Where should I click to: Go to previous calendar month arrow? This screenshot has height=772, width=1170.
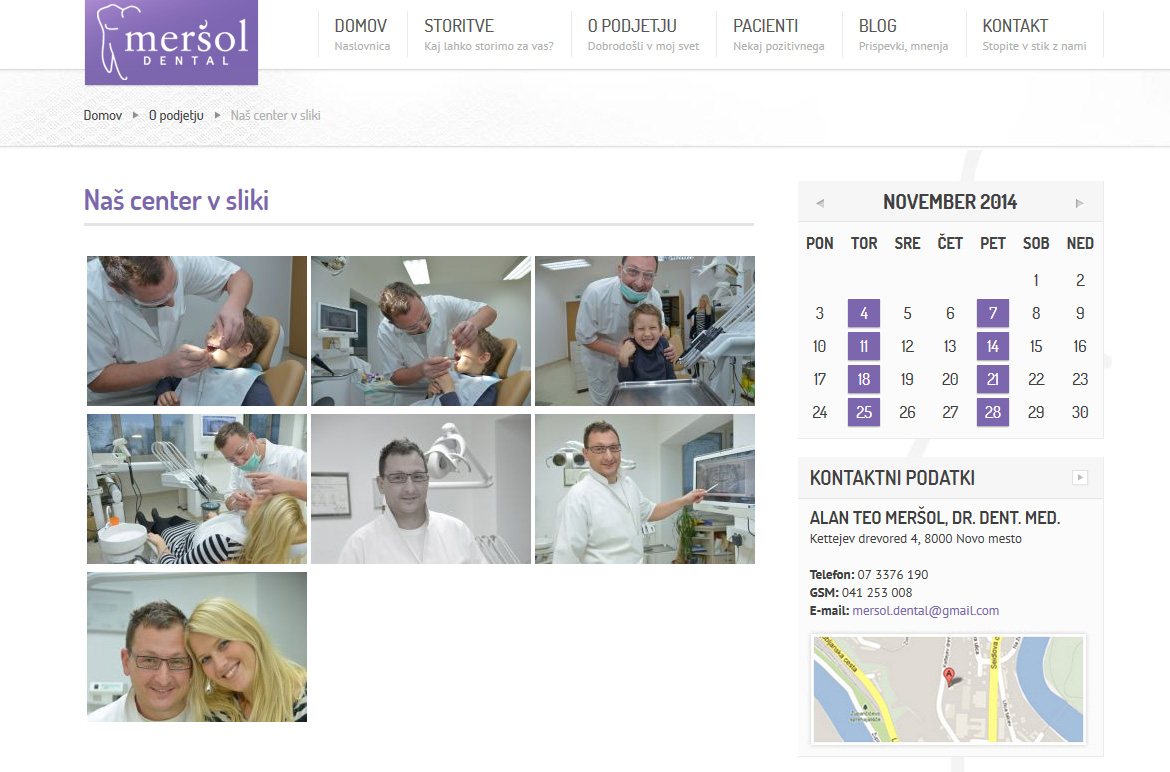[x=820, y=203]
